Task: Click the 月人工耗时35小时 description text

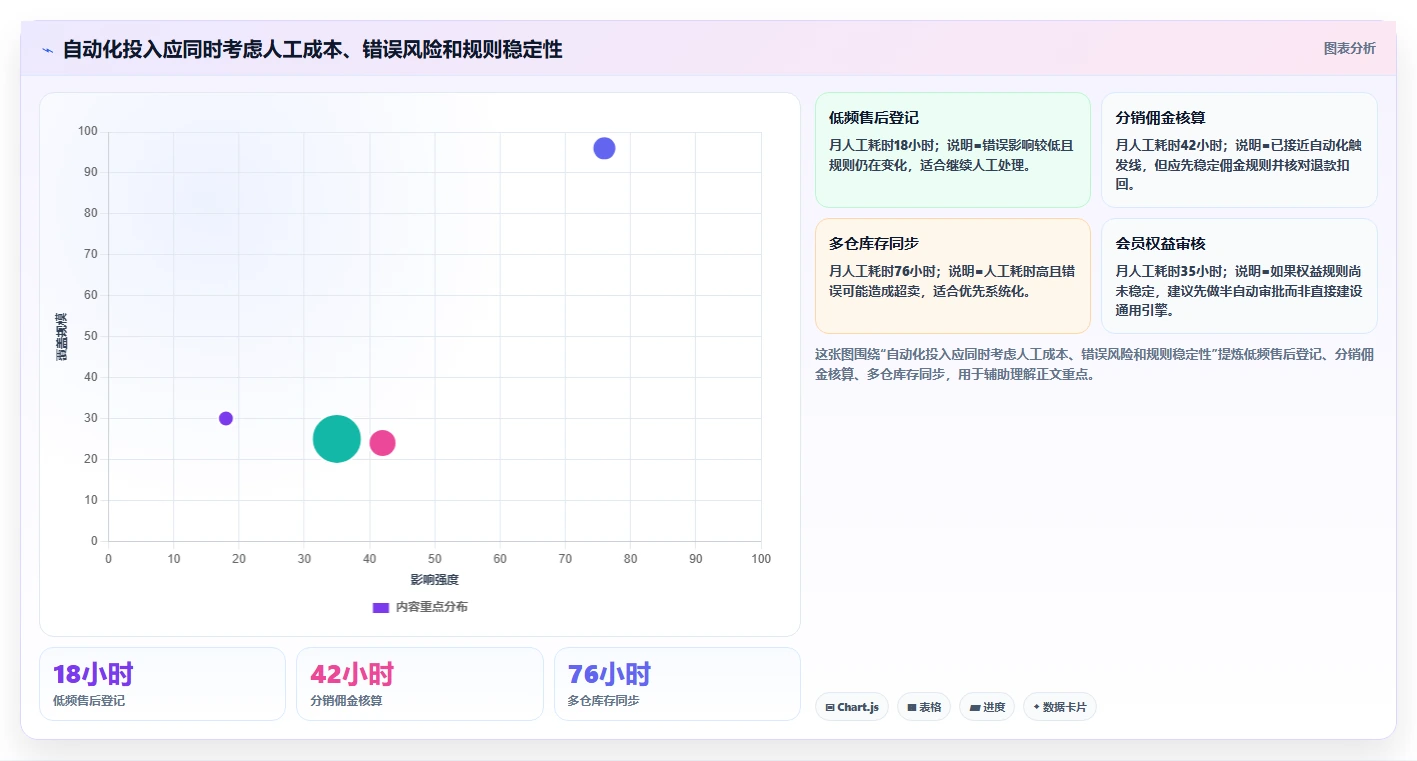Action: 1238,291
